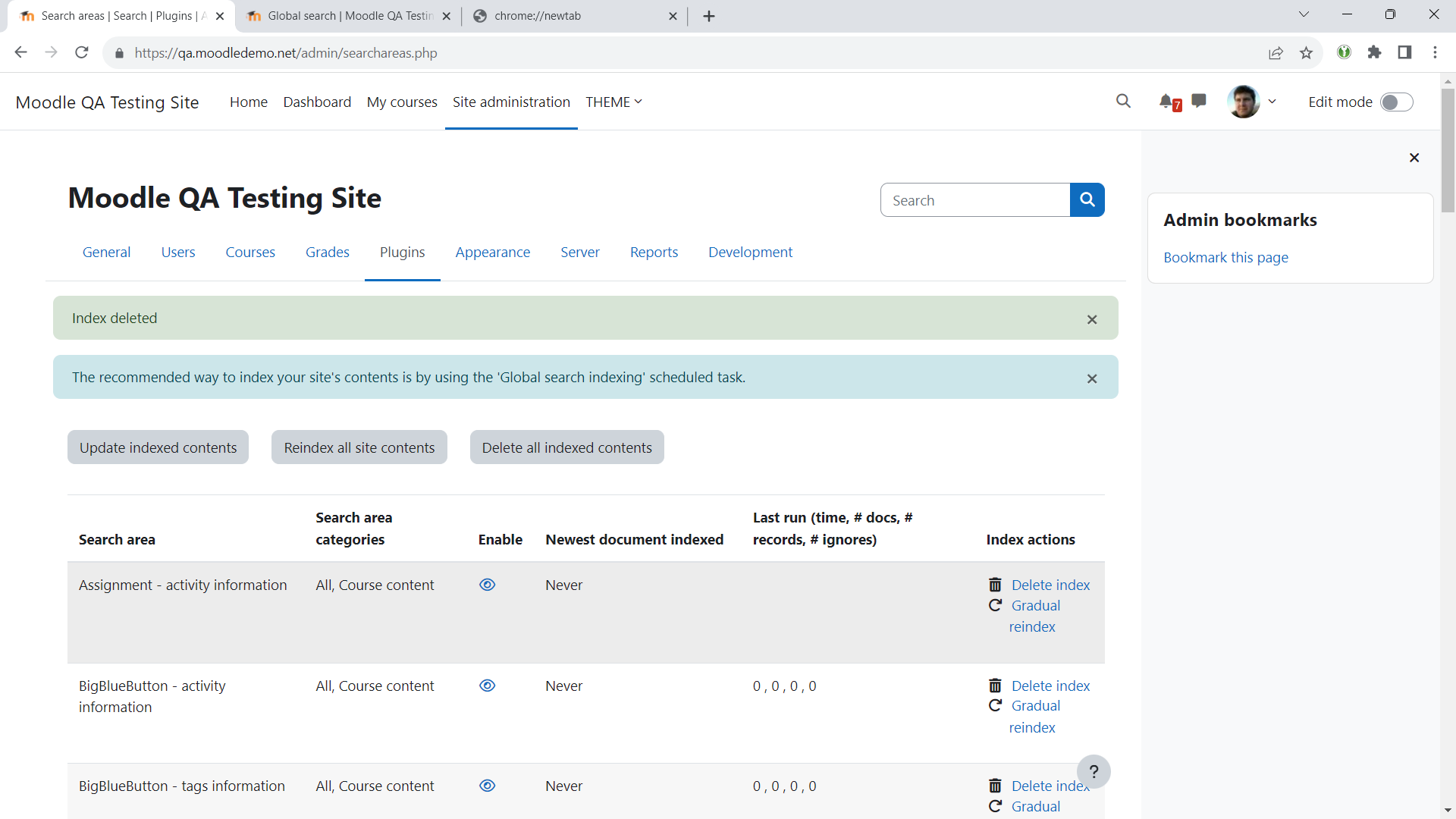
Task: Click Gradual reindex icon in Assignment row
Action: [x=995, y=605]
